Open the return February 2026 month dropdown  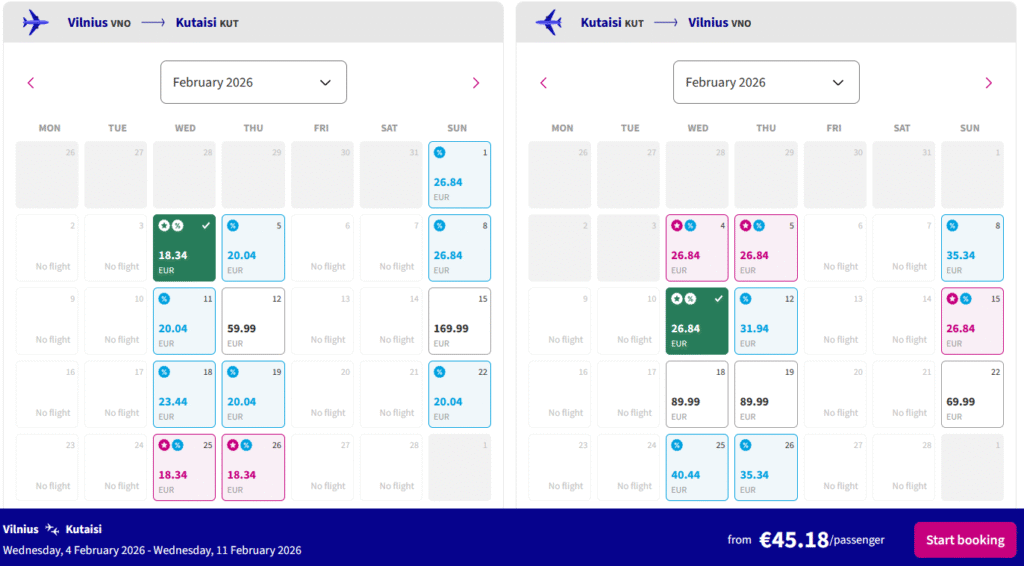point(766,82)
